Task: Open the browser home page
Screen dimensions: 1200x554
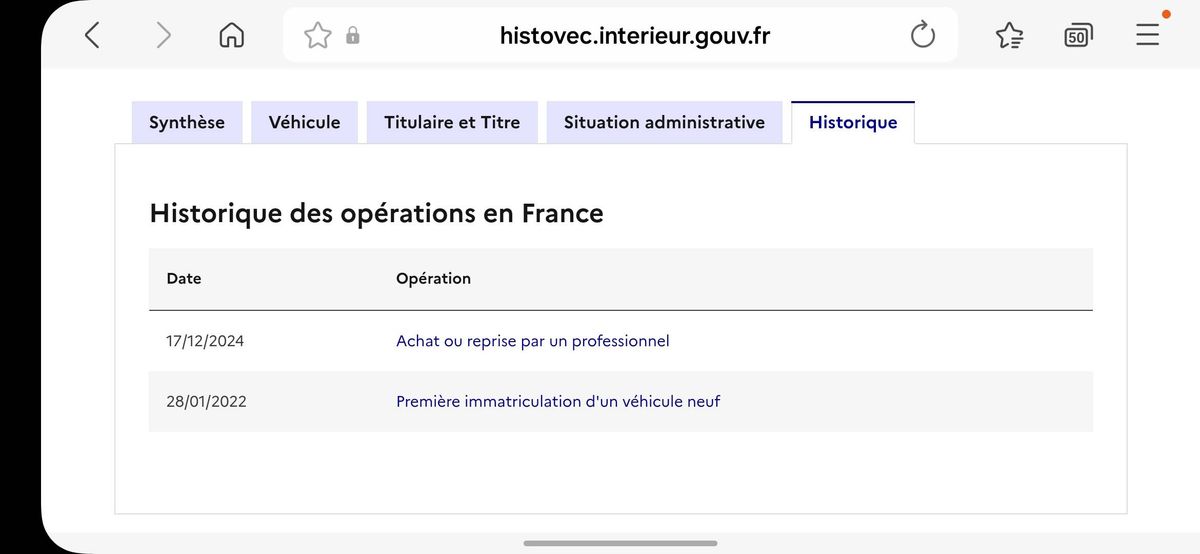Action: tap(231, 36)
